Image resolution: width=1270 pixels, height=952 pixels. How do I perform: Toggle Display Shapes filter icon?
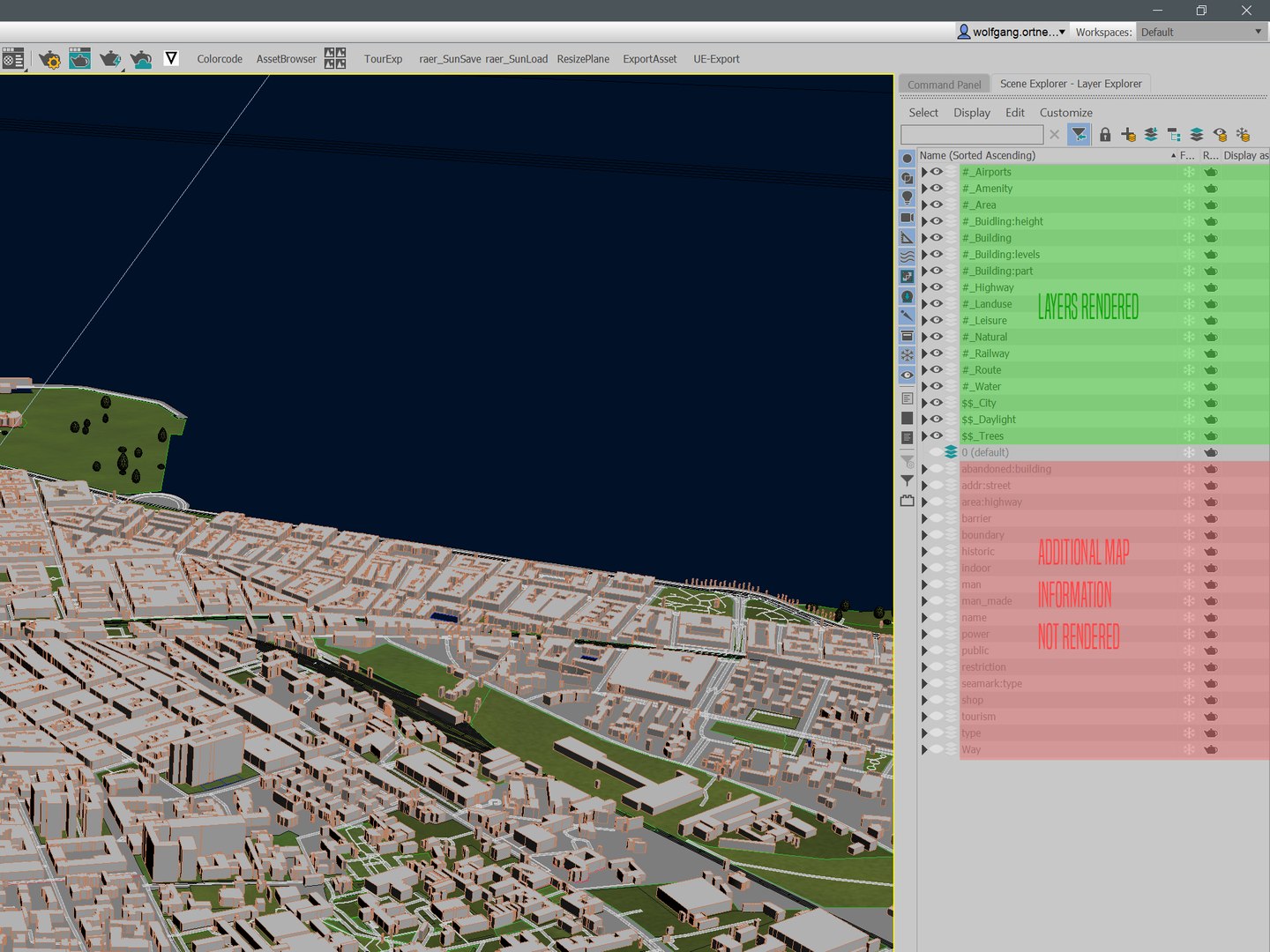(x=907, y=178)
